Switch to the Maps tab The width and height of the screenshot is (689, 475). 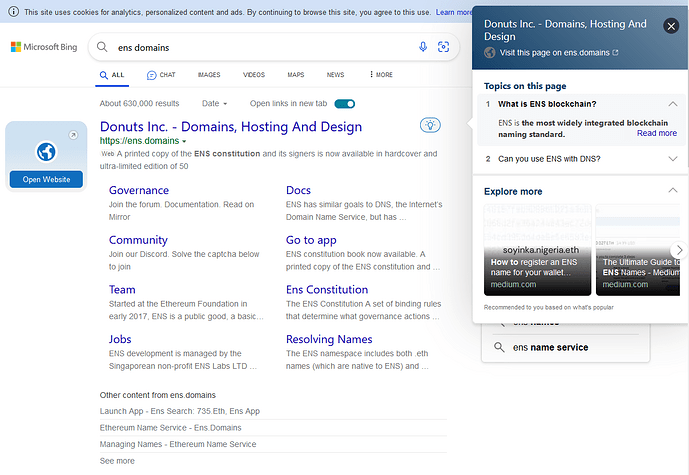(x=296, y=75)
